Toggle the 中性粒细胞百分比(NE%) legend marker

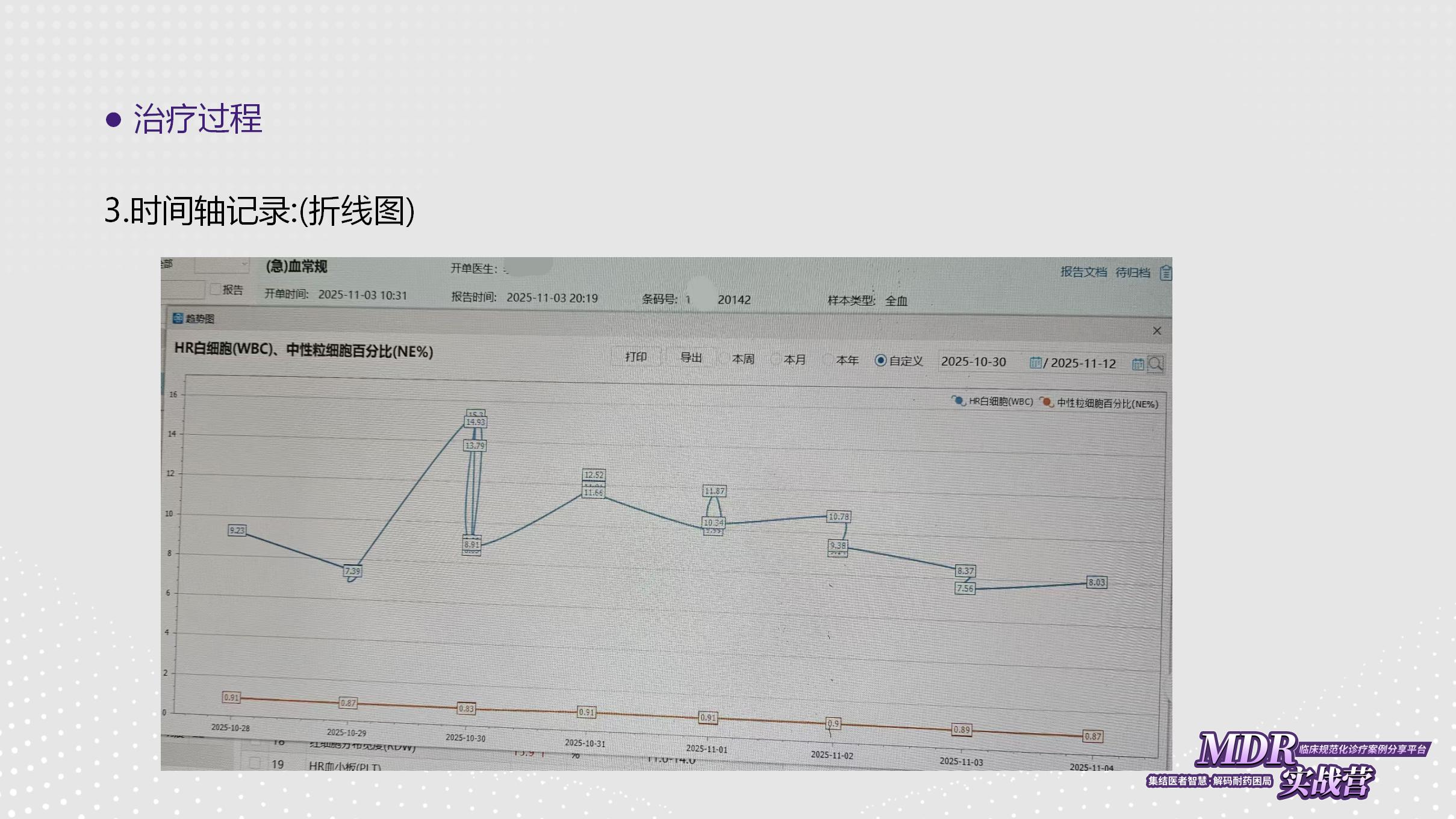pos(1047,402)
